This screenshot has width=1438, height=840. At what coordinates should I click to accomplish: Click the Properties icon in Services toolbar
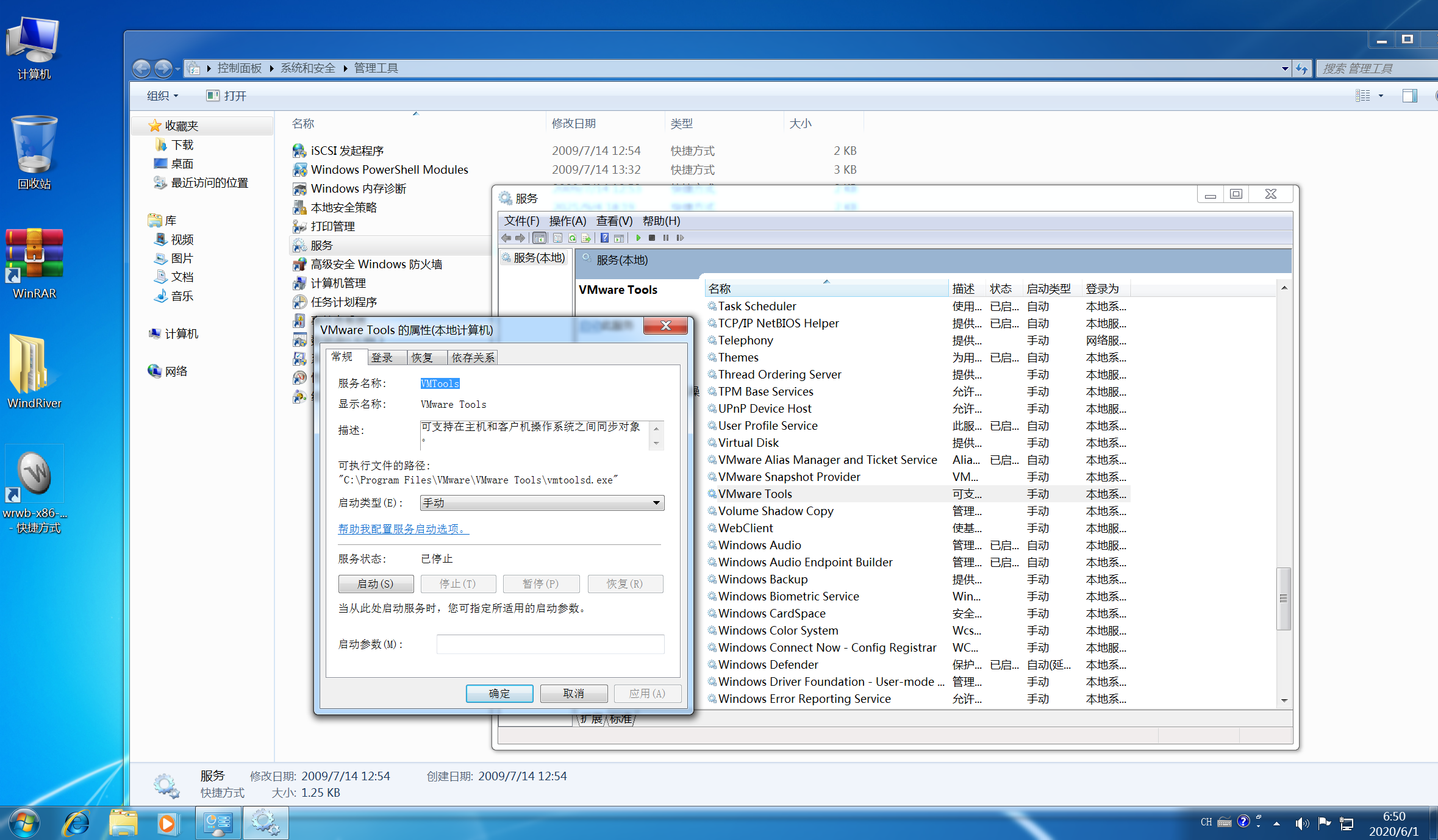point(557,238)
